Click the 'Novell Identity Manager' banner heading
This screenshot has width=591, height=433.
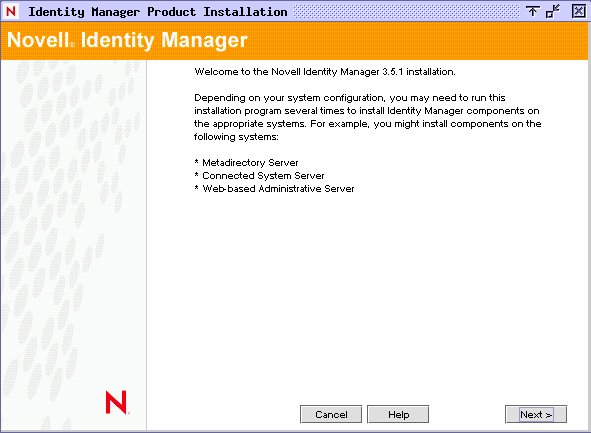pyautogui.click(x=127, y=40)
